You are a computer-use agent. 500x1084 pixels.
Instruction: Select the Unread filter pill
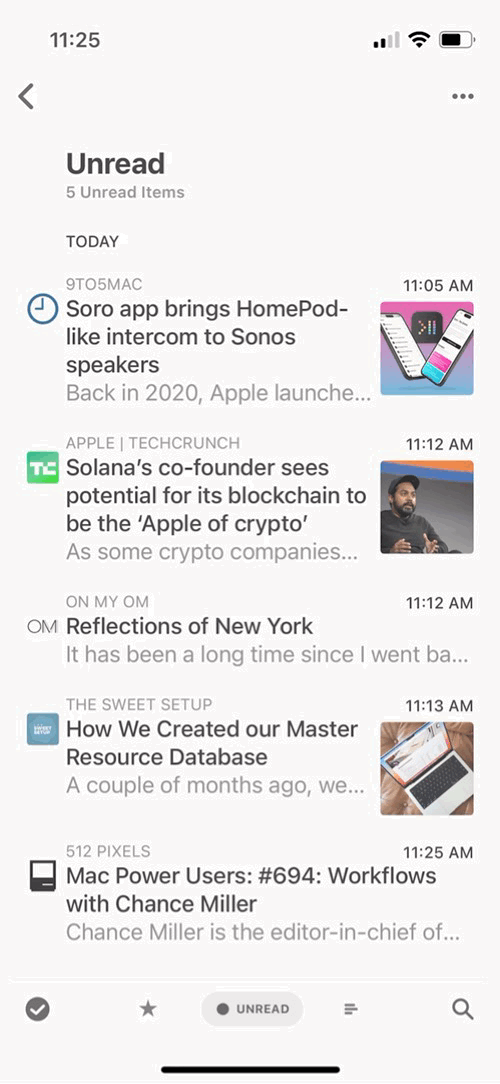pyautogui.click(x=252, y=1009)
